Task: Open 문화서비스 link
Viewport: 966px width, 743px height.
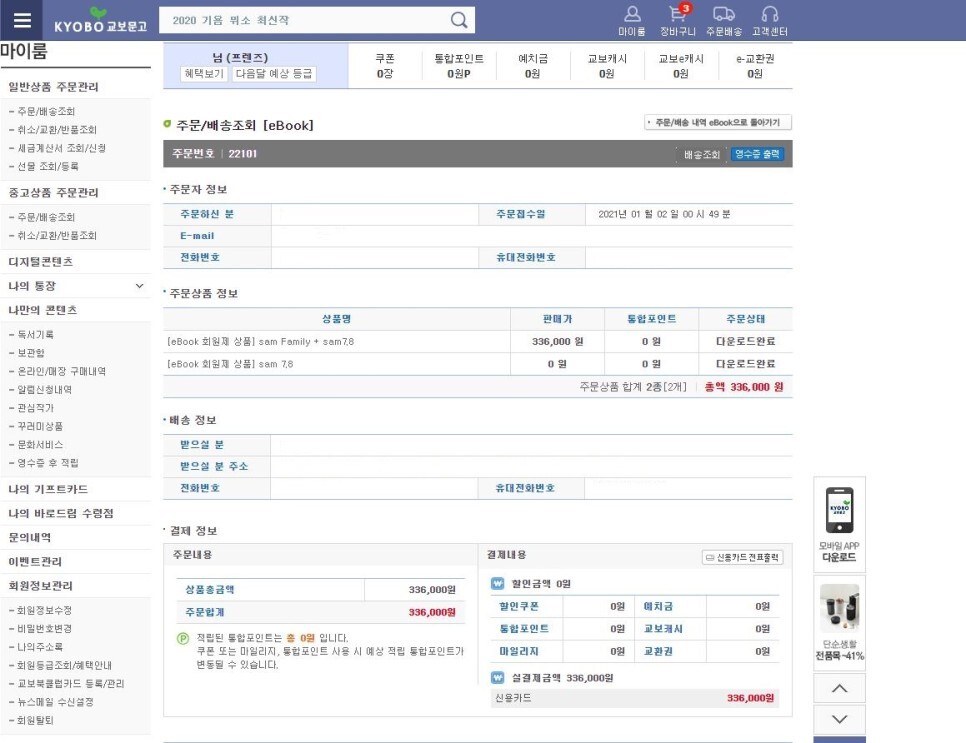Action: (40, 445)
